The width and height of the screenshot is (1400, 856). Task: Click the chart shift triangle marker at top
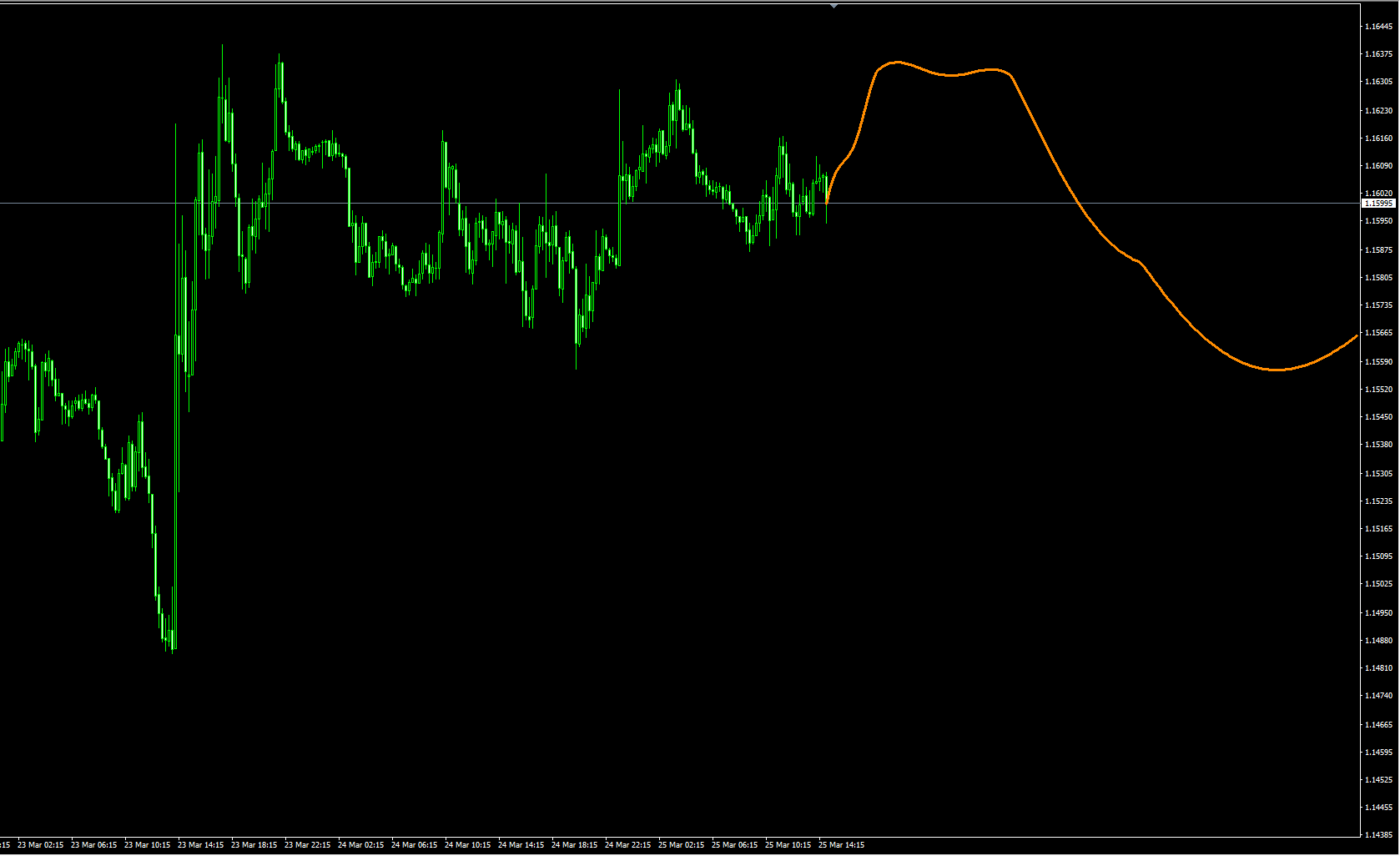click(833, 6)
